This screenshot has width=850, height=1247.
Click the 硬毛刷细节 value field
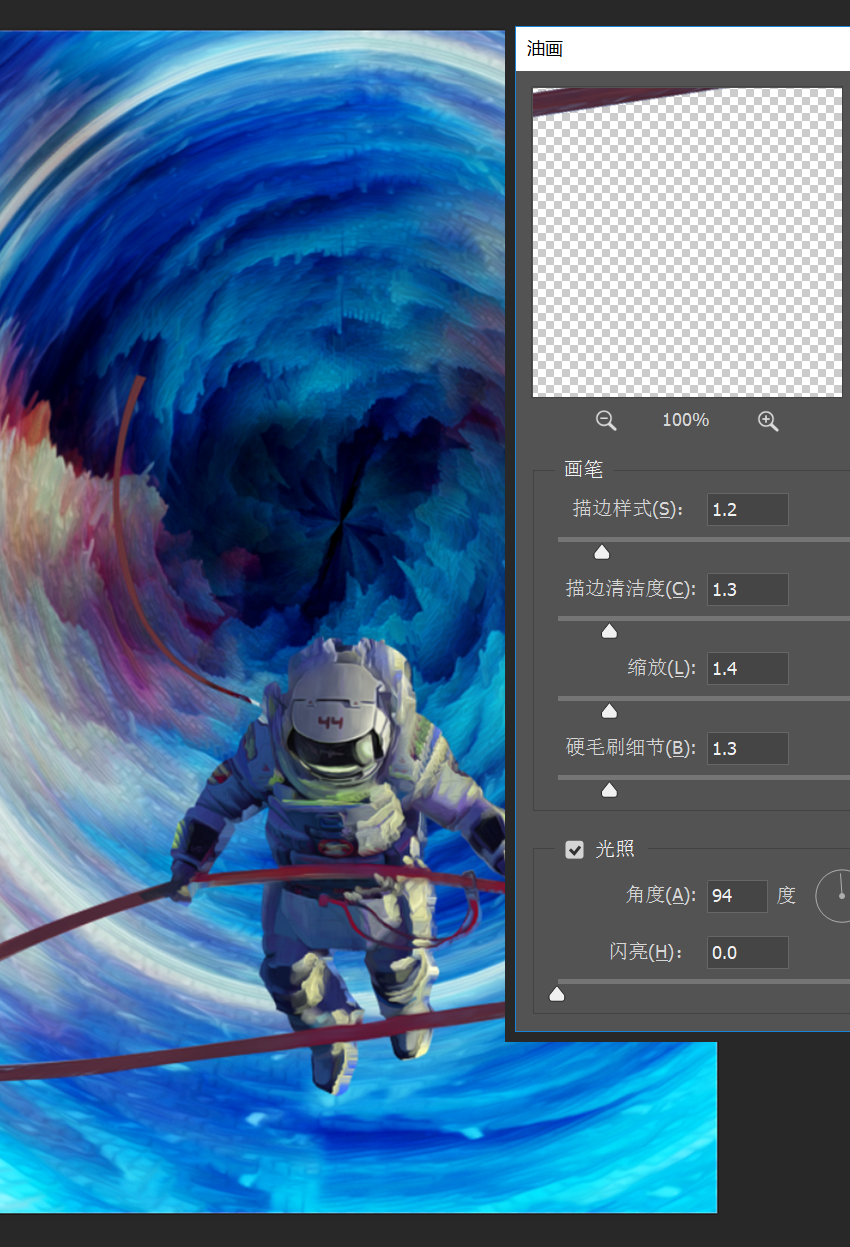tap(748, 748)
